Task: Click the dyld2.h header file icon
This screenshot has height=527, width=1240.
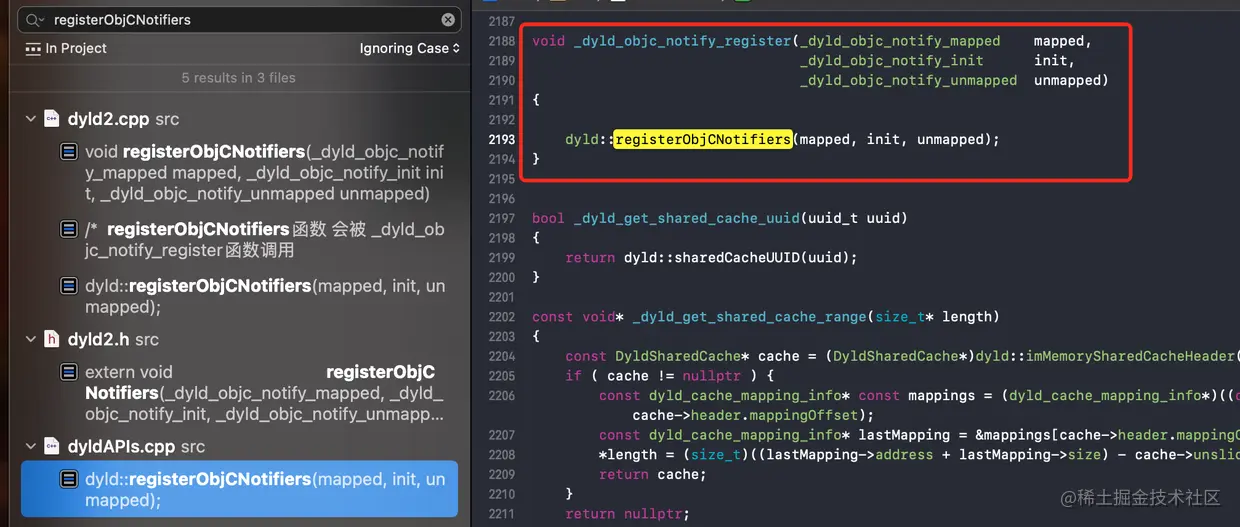Action: 52,339
